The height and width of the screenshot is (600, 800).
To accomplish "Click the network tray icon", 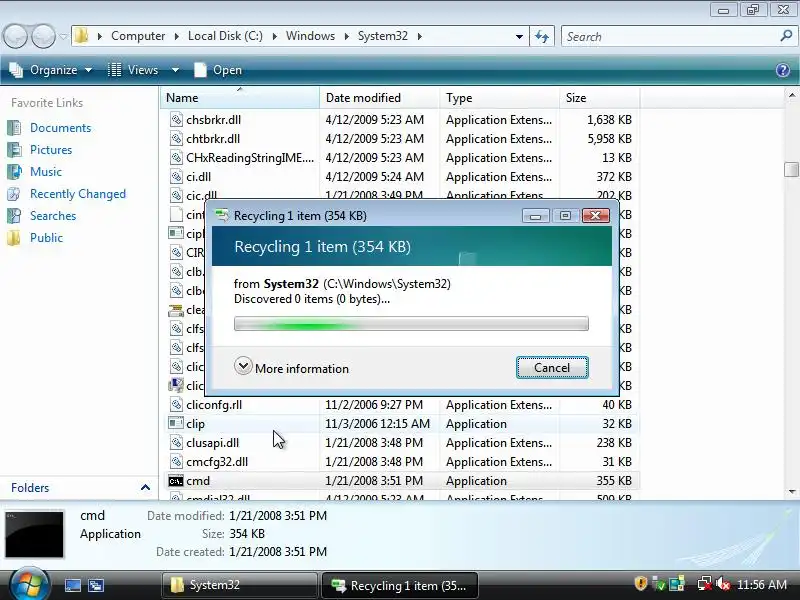I will (705, 584).
